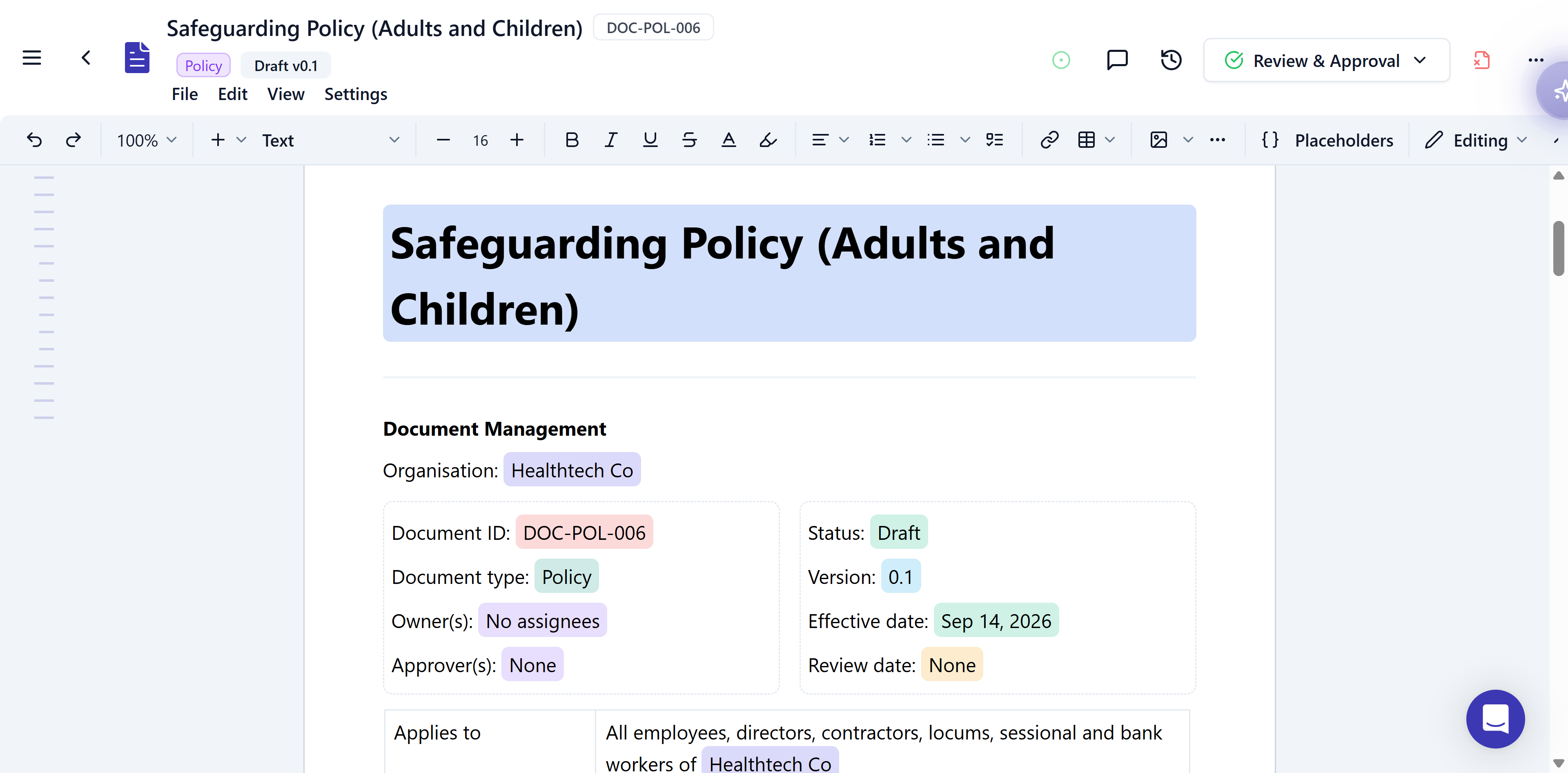Increase font size with plus button
The width and height of the screenshot is (1568, 773).
pyautogui.click(x=517, y=140)
